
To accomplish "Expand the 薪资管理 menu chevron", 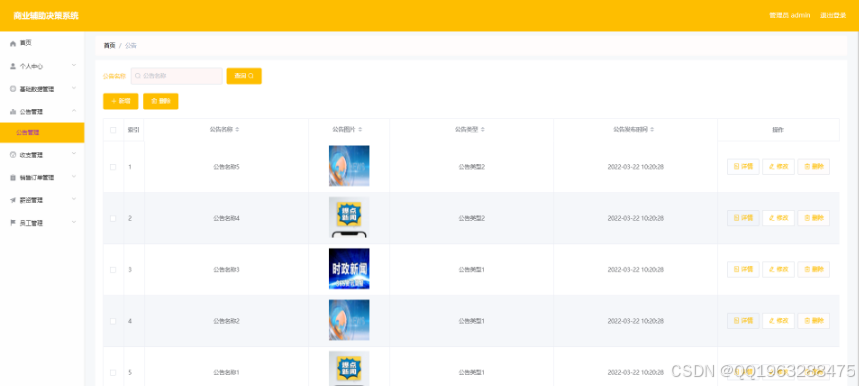I will (x=74, y=200).
